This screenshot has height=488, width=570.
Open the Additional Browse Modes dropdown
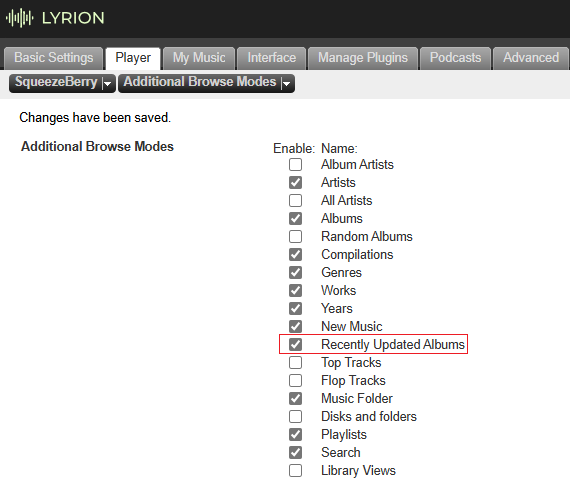click(206, 83)
